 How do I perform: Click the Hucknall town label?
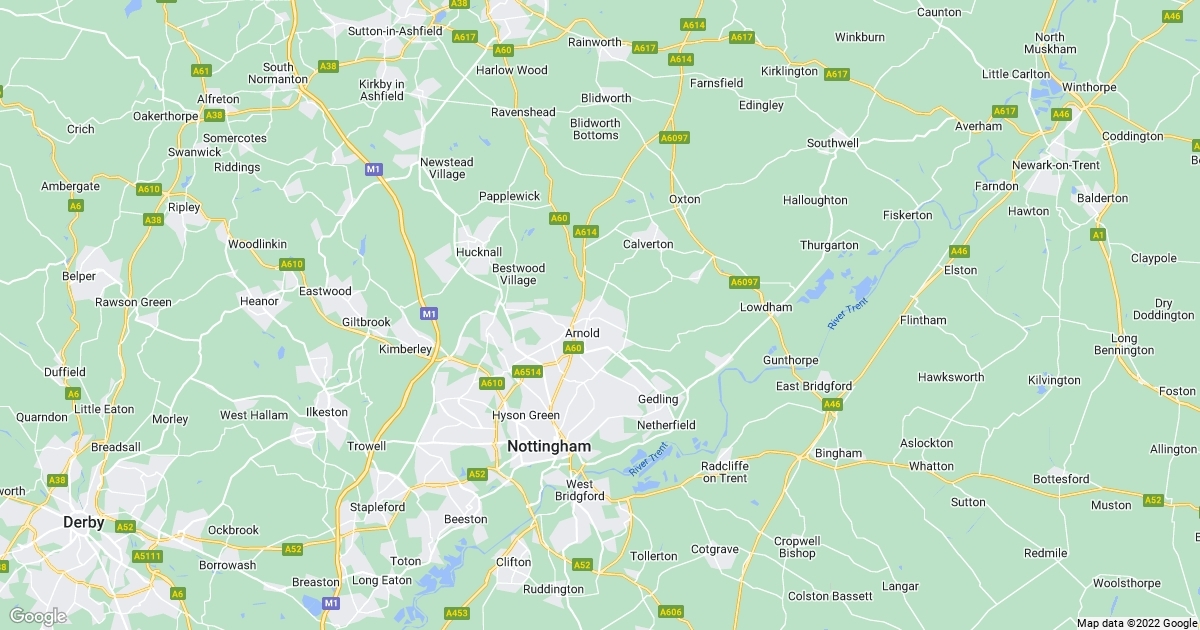point(479,252)
